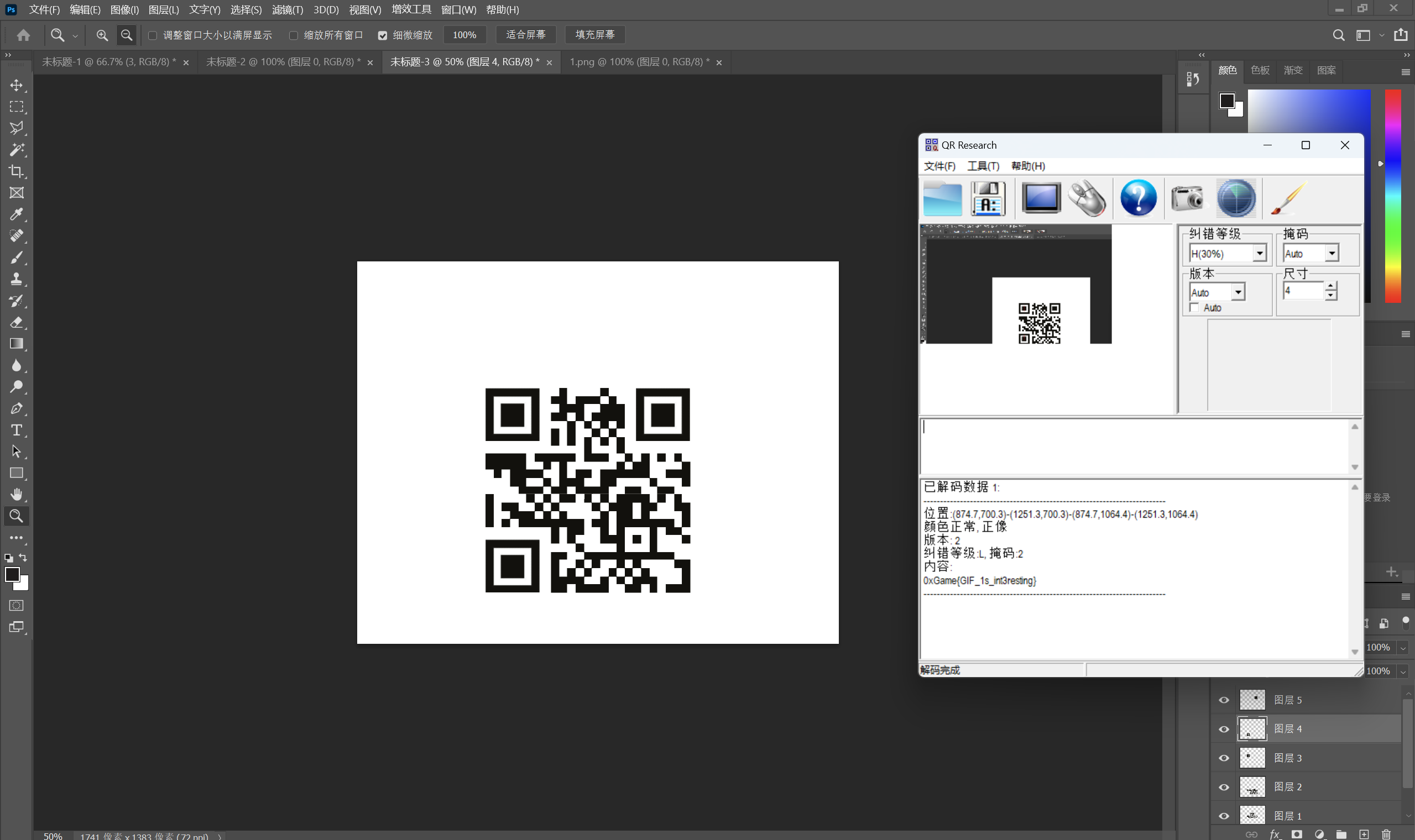The width and height of the screenshot is (1415, 840).
Task: Select the Eyedropper tool
Action: [17, 214]
